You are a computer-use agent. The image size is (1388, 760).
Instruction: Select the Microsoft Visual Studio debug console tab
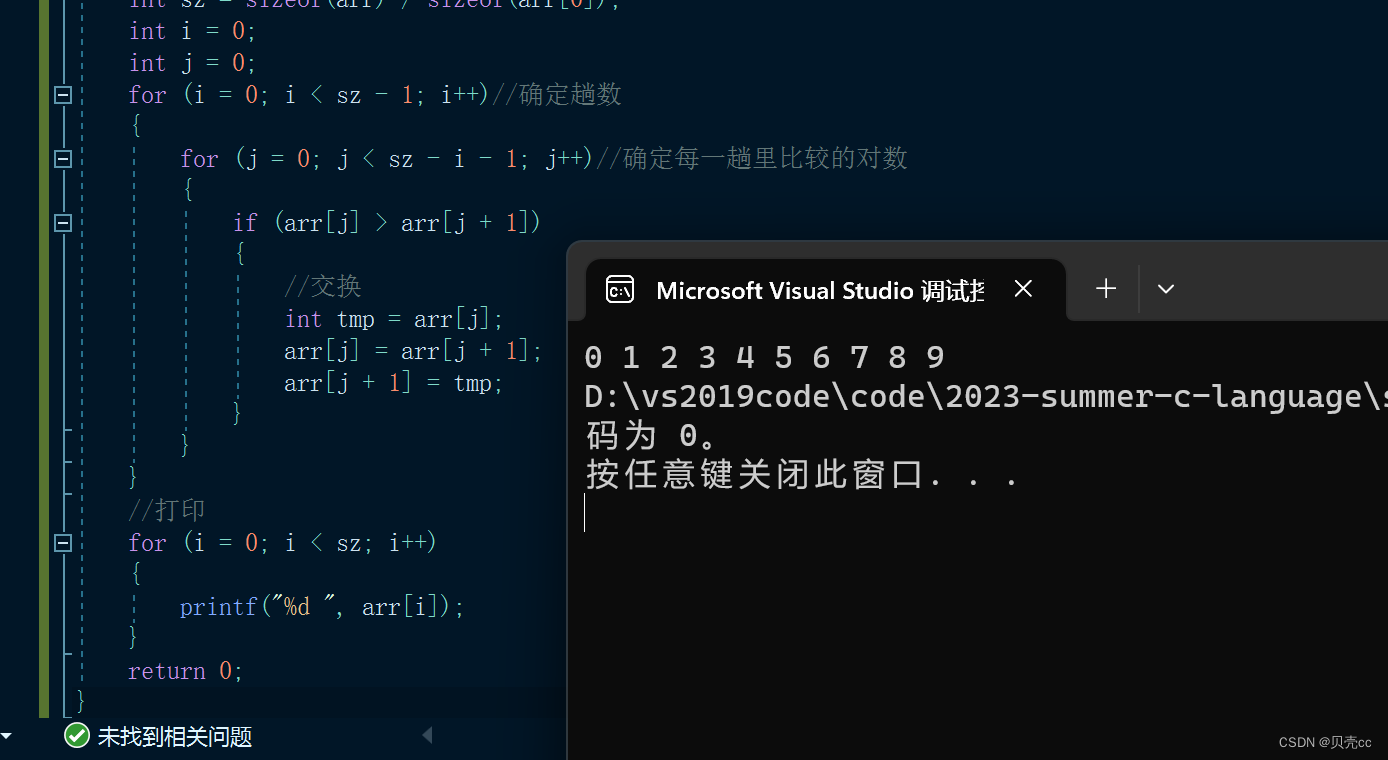point(826,290)
